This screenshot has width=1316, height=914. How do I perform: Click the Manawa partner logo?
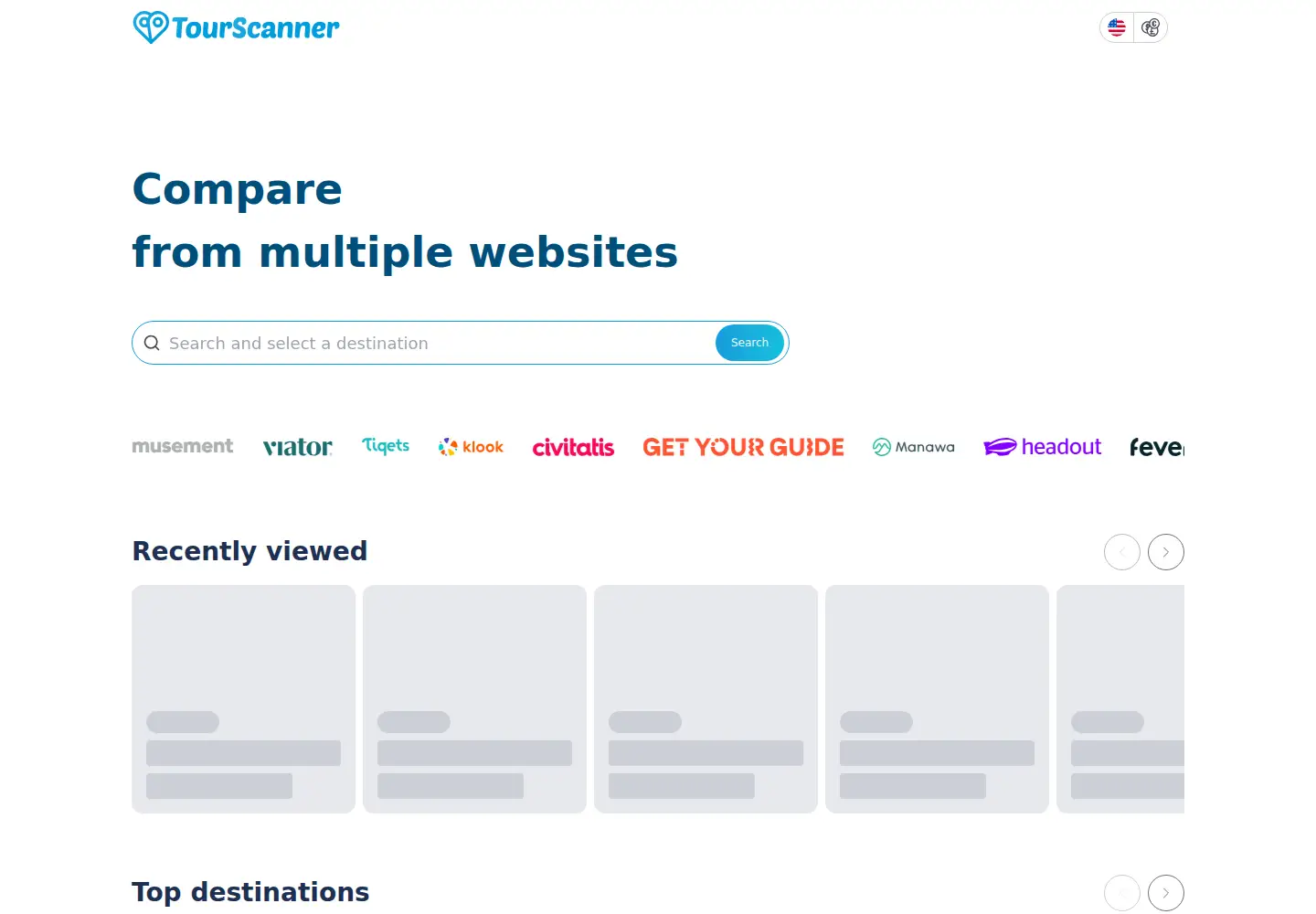(914, 447)
